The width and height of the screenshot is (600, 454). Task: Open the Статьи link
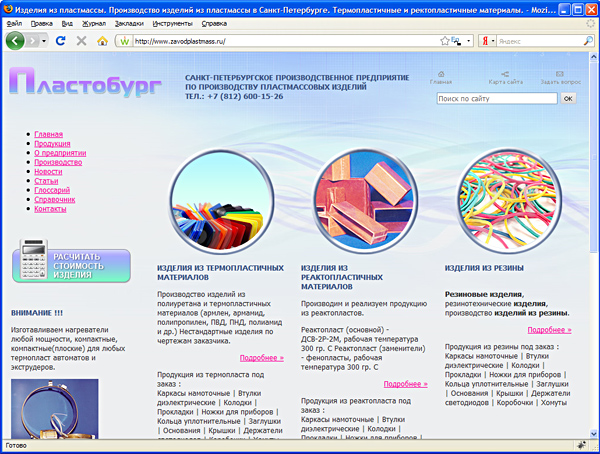pyautogui.click(x=46, y=181)
